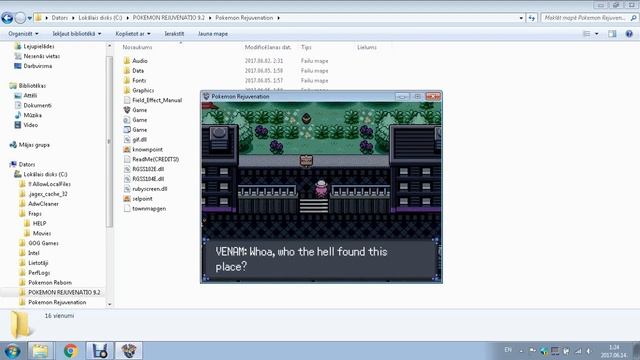Sort by the Nosaukums column header
This screenshot has width=640, height=360.
pos(137,47)
